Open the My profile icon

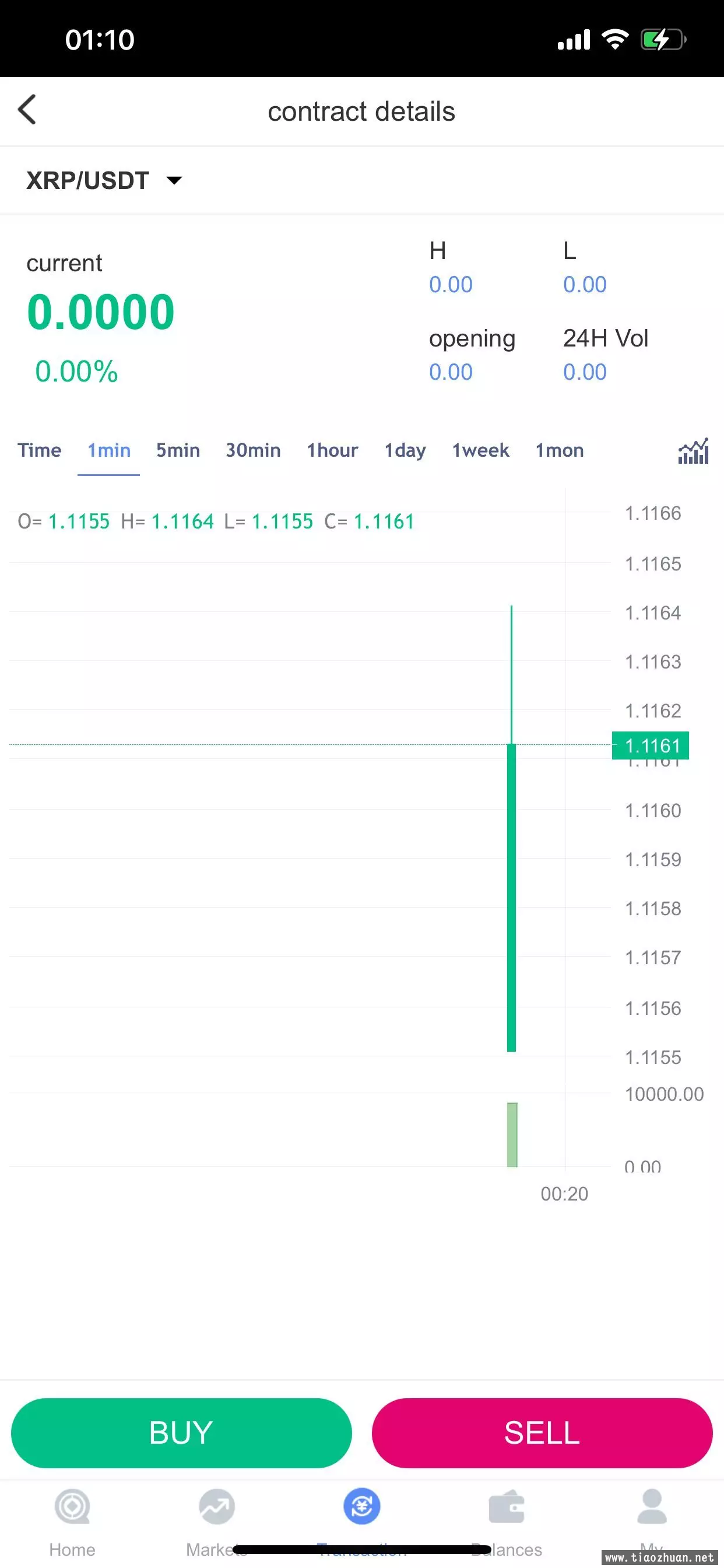pyautogui.click(x=652, y=1507)
